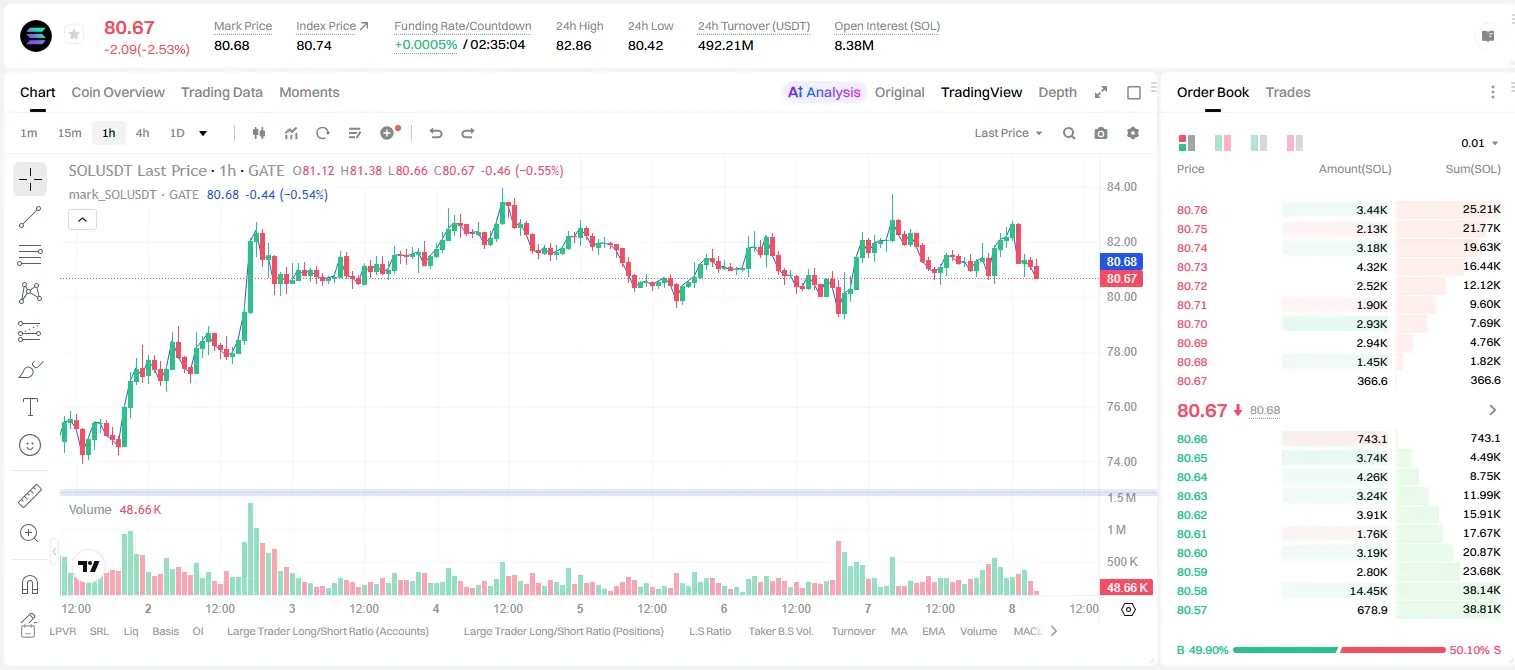Expand the 0.01 price precision dropdown
1515x670 pixels.
tap(1480, 143)
